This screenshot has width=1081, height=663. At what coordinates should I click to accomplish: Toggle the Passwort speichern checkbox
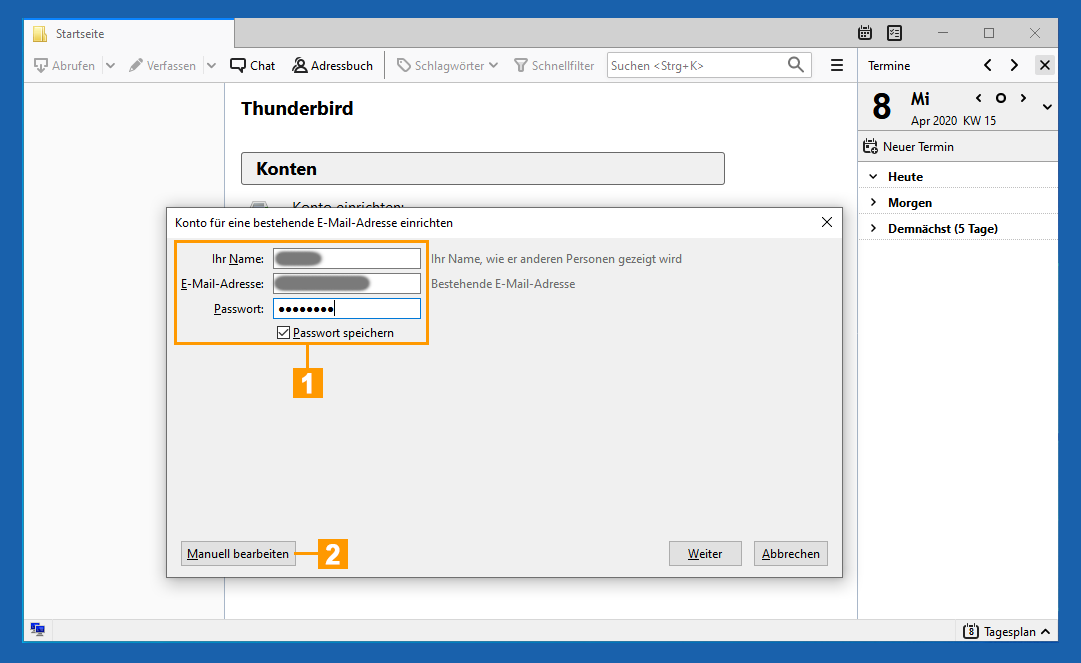[x=284, y=333]
